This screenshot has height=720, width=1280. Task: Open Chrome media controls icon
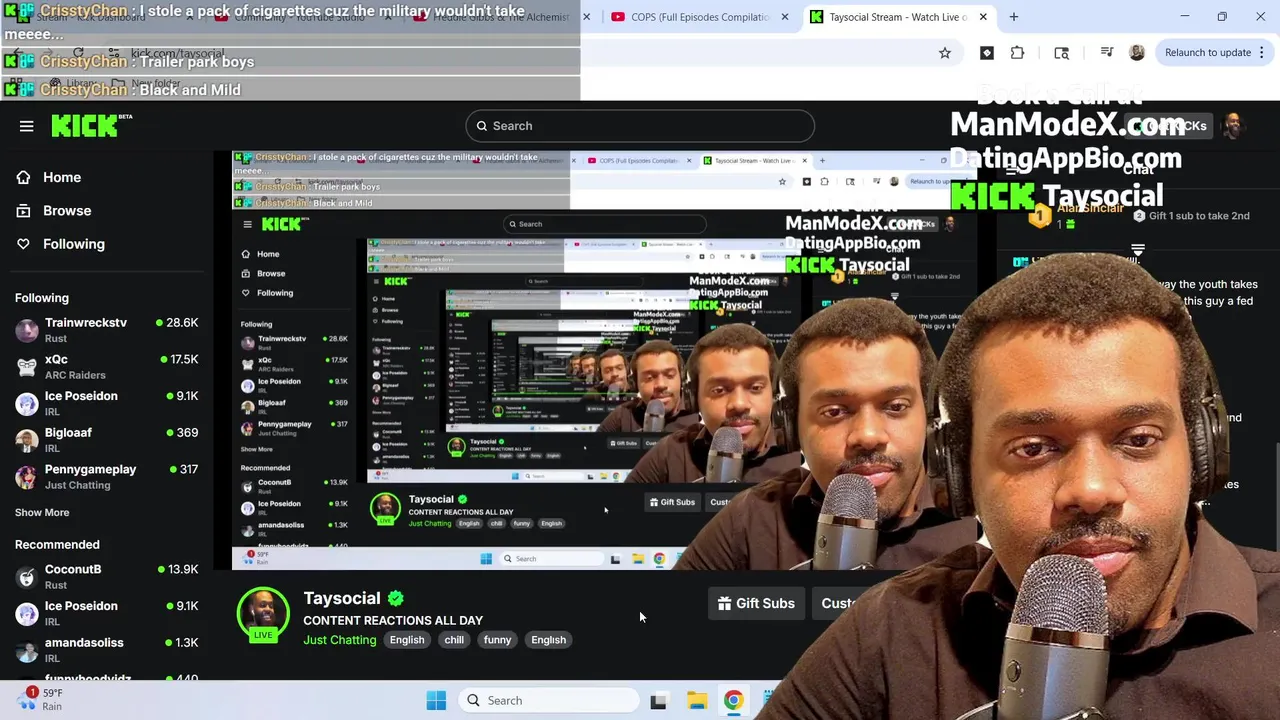(1107, 53)
